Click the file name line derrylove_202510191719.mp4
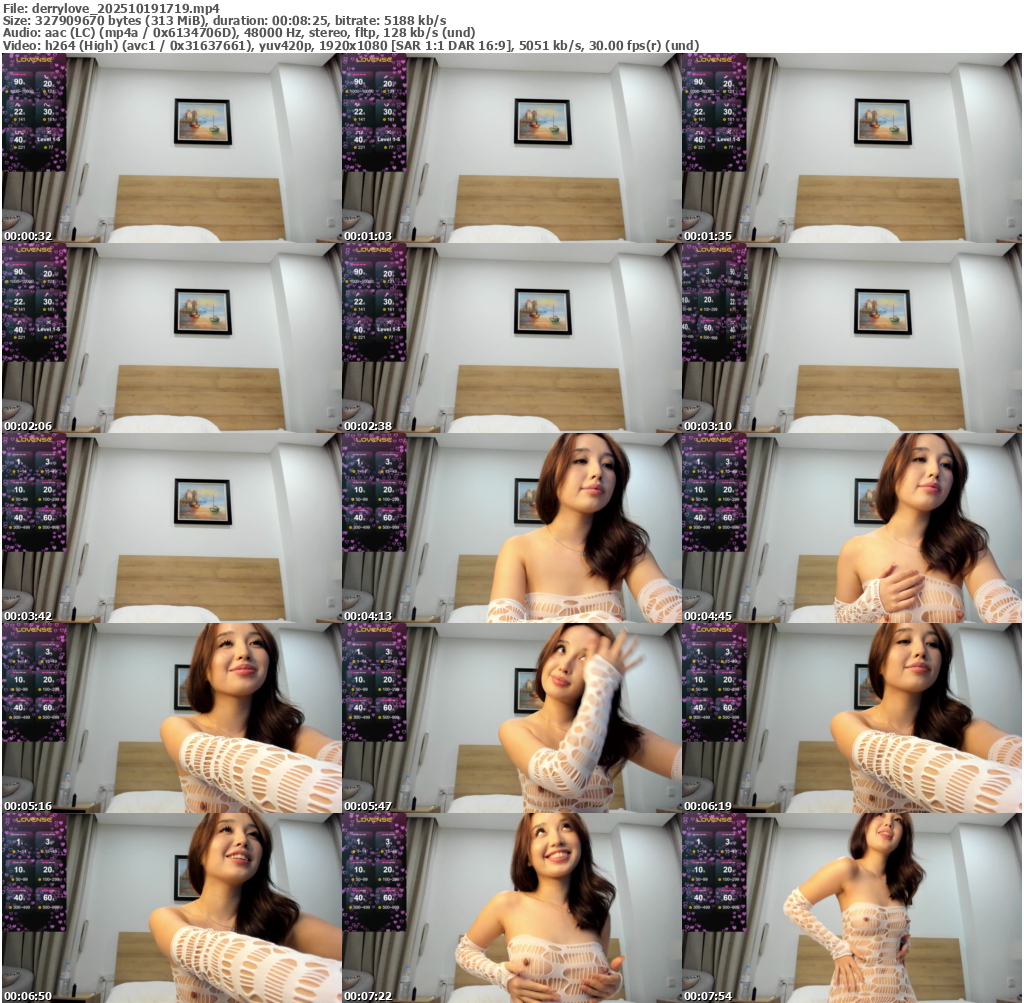This screenshot has width=1024, height=1003. tap(112, 8)
